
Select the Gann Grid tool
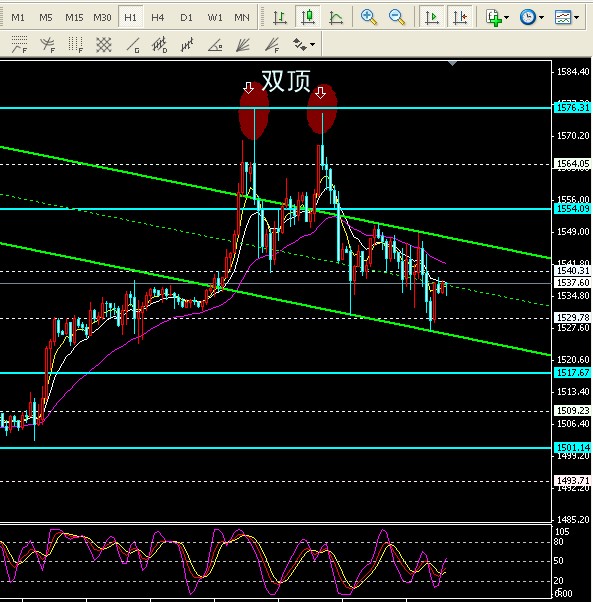tap(104, 45)
